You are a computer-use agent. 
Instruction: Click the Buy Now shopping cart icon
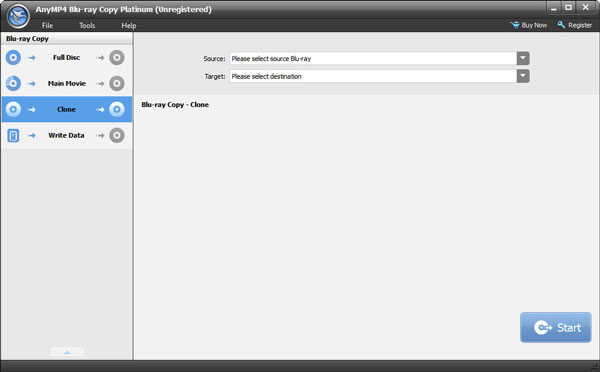coord(515,25)
